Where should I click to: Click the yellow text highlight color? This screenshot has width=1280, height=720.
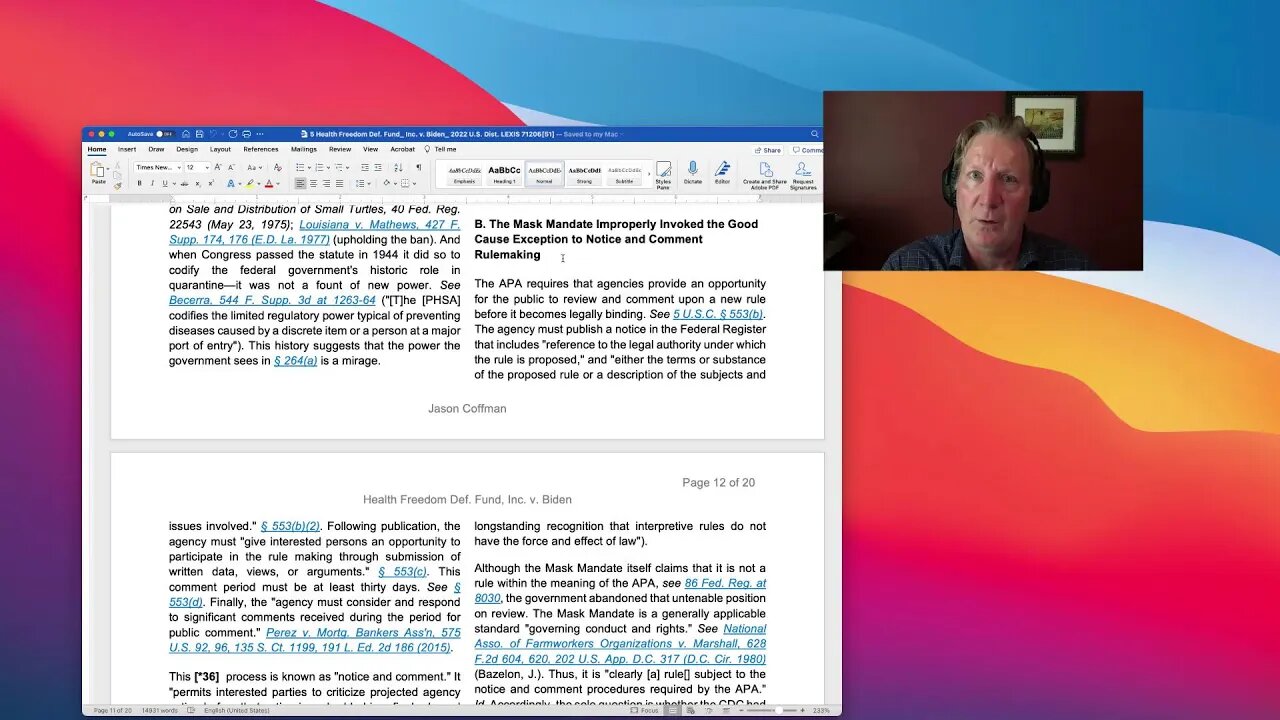pyautogui.click(x=249, y=184)
